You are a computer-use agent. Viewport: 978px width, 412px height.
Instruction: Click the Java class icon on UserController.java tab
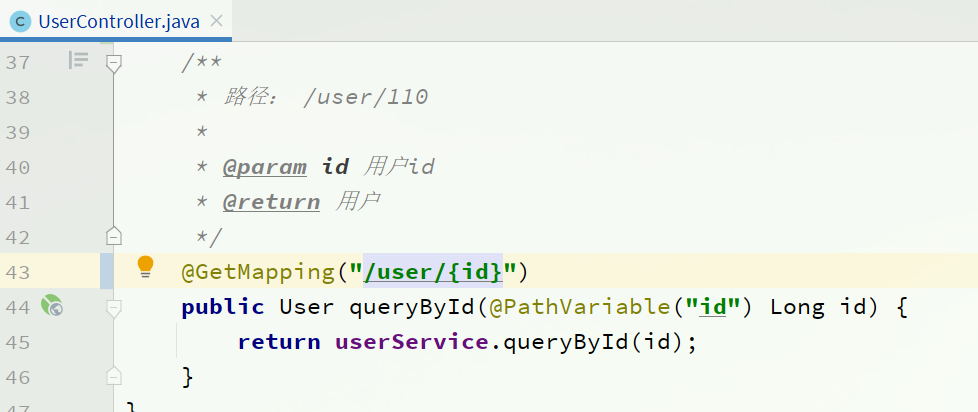(21, 22)
